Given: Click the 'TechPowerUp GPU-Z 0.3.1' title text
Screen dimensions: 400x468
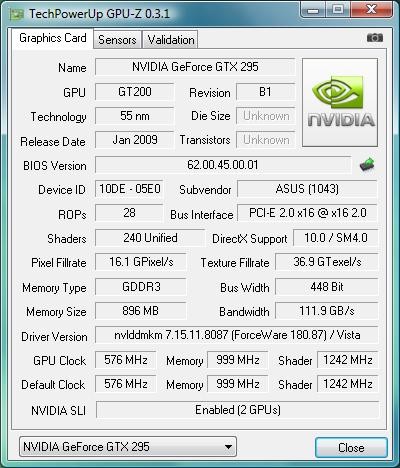Looking at the screenshot, I should coord(99,14).
